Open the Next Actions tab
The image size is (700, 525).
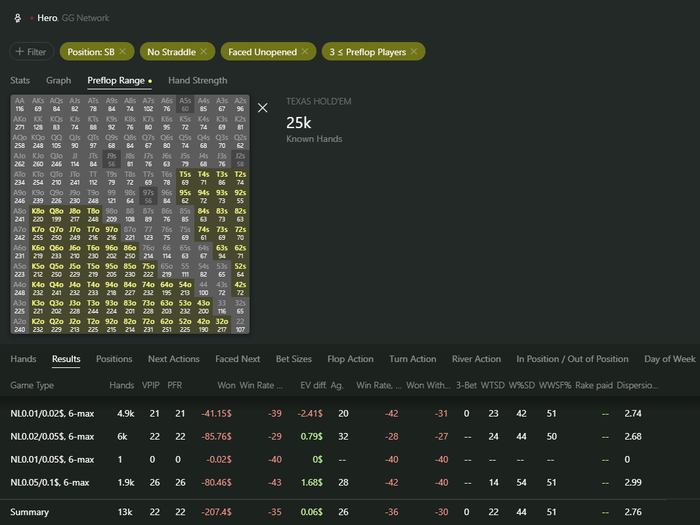174,359
